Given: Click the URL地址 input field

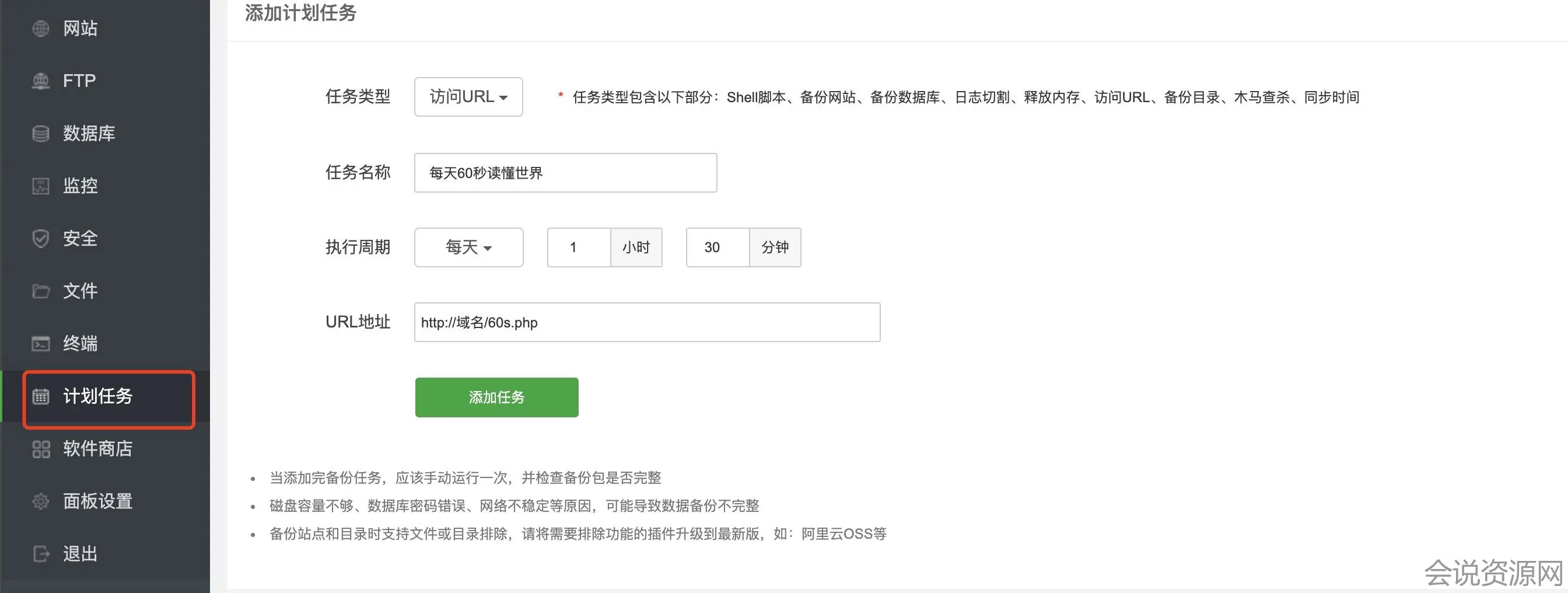Looking at the screenshot, I should click(646, 322).
